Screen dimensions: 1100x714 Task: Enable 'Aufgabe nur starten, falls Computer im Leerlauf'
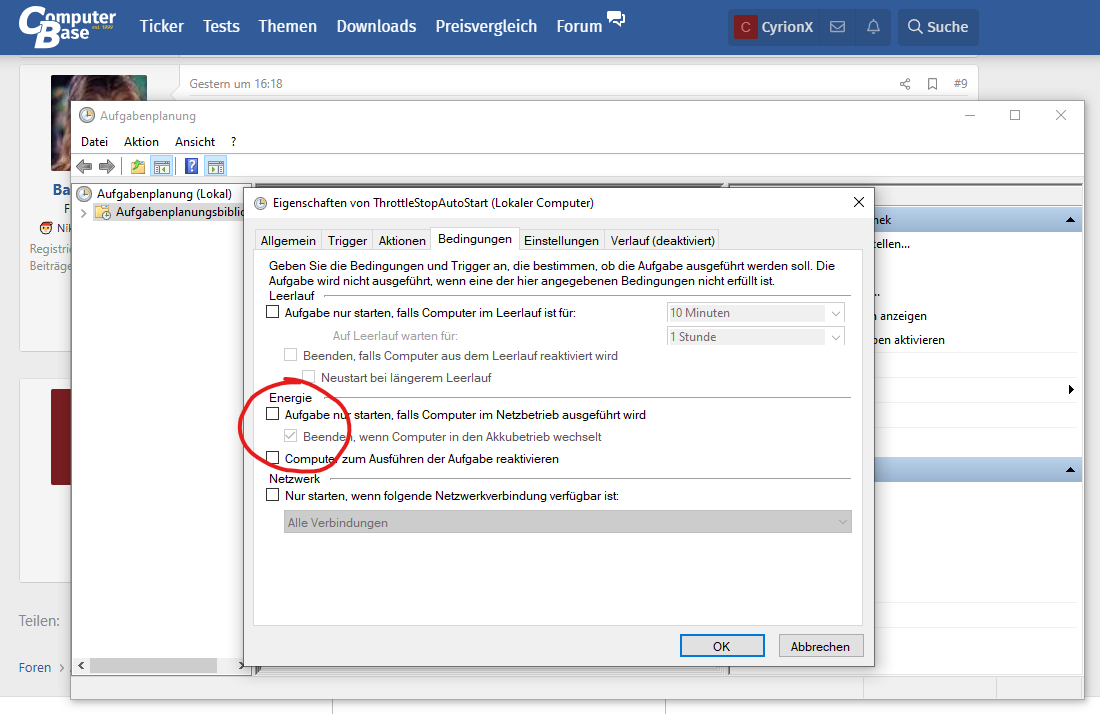(273, 312)
